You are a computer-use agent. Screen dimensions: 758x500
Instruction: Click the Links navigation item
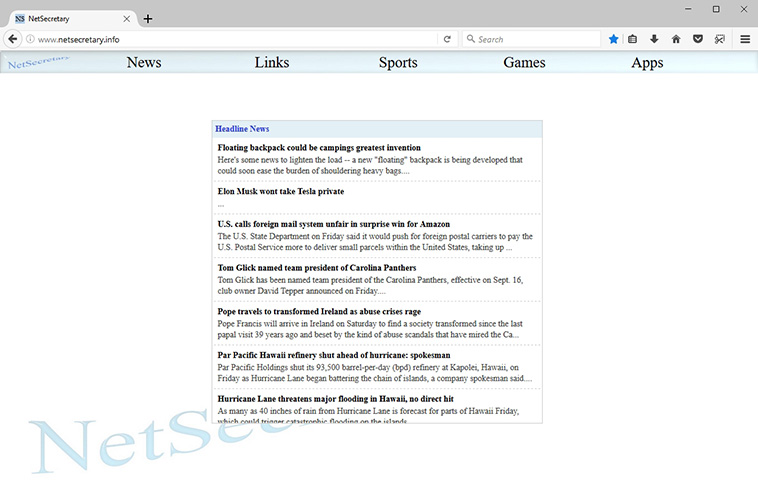[271, 62]
